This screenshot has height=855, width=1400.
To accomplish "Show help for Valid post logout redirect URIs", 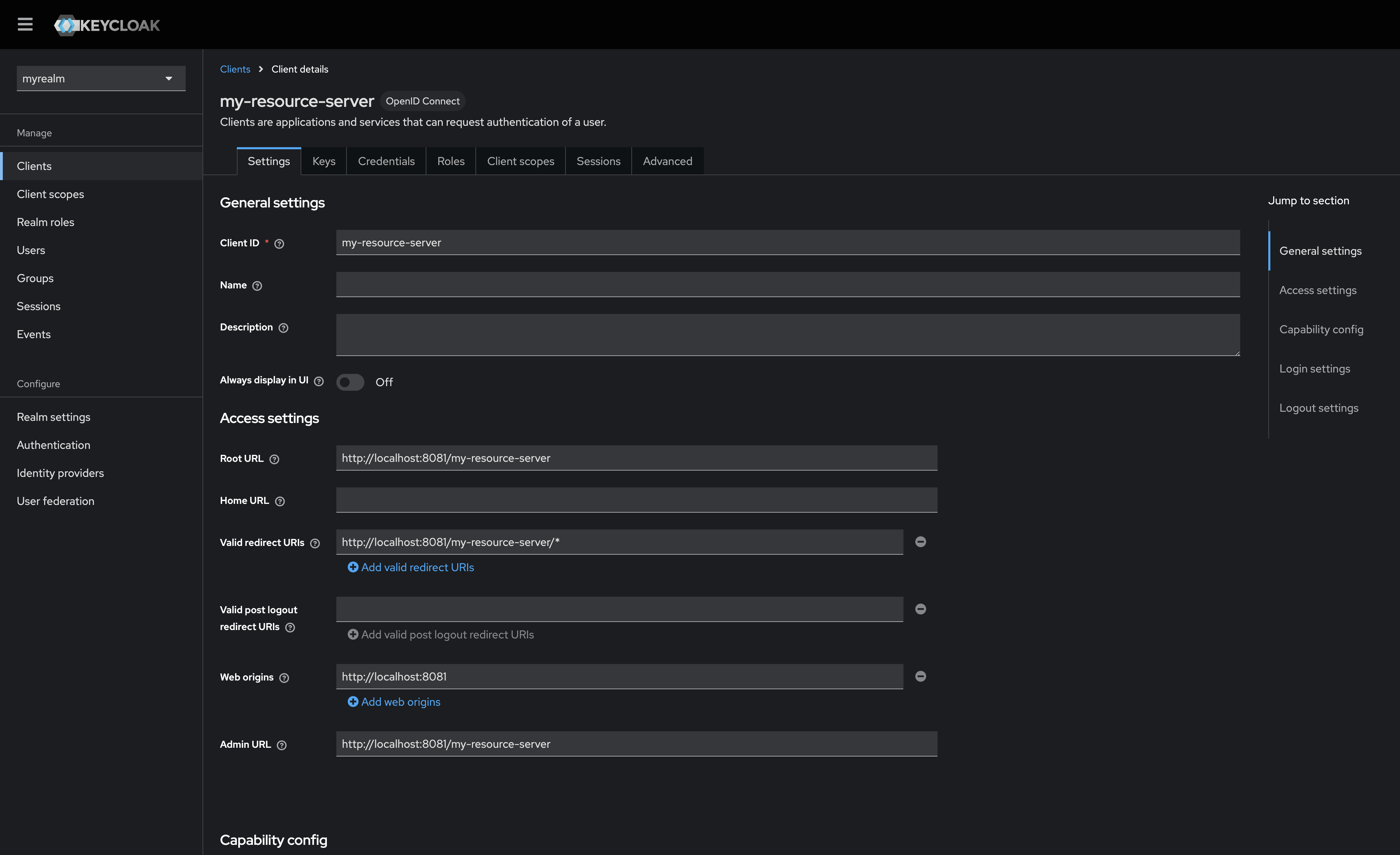I will [x=290, y=627].
